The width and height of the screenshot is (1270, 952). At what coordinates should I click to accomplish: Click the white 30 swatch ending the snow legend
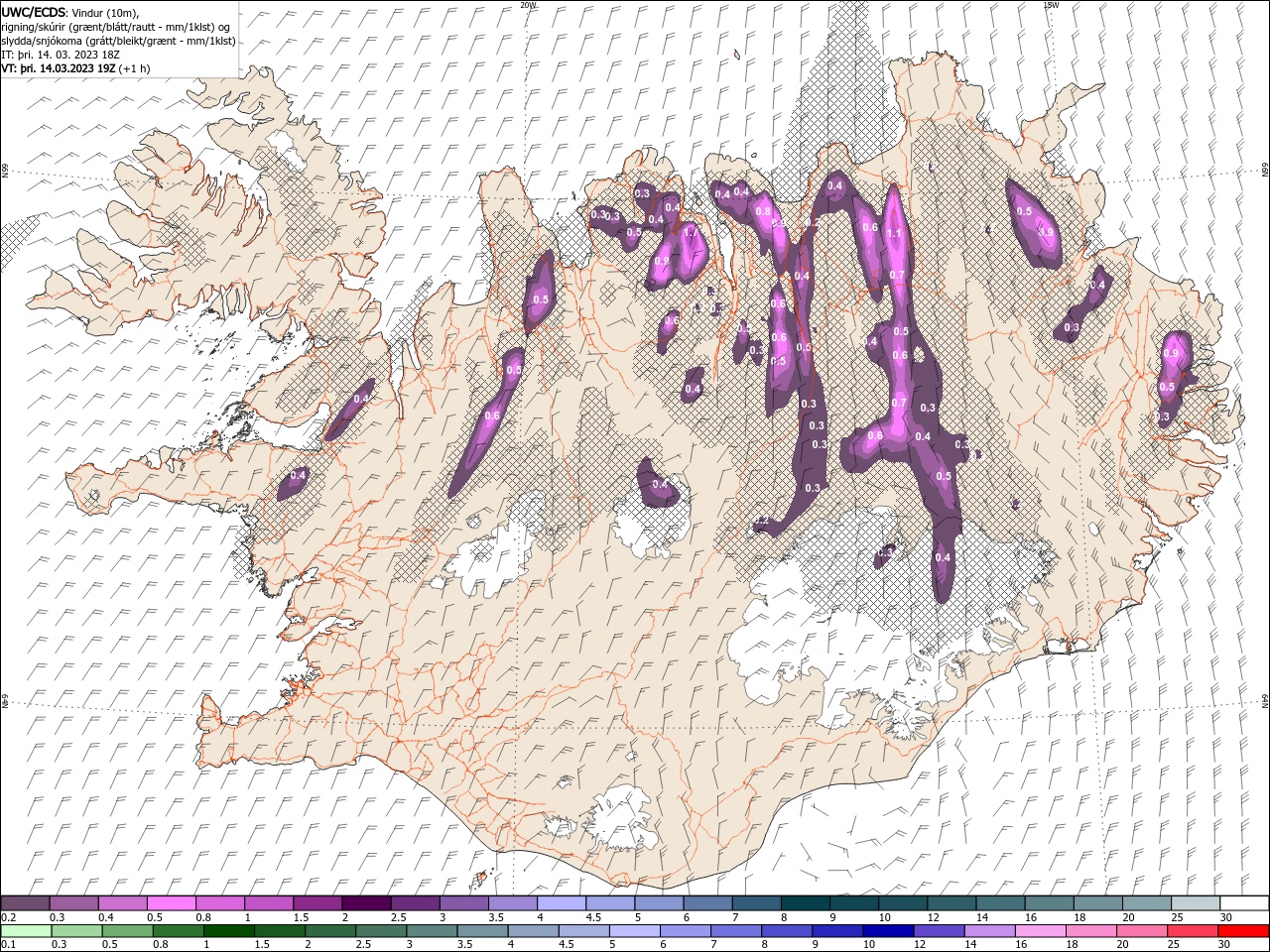pos(1244,903)
